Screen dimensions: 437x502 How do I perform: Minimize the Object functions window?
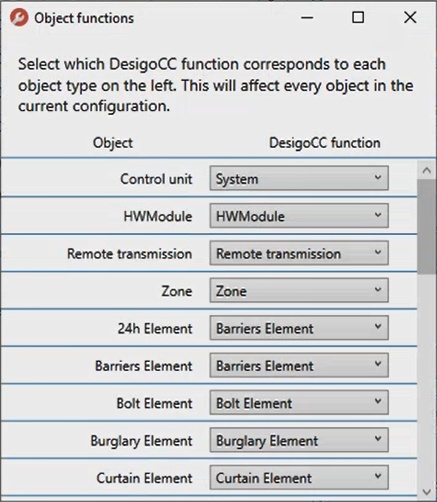(307, 18)
